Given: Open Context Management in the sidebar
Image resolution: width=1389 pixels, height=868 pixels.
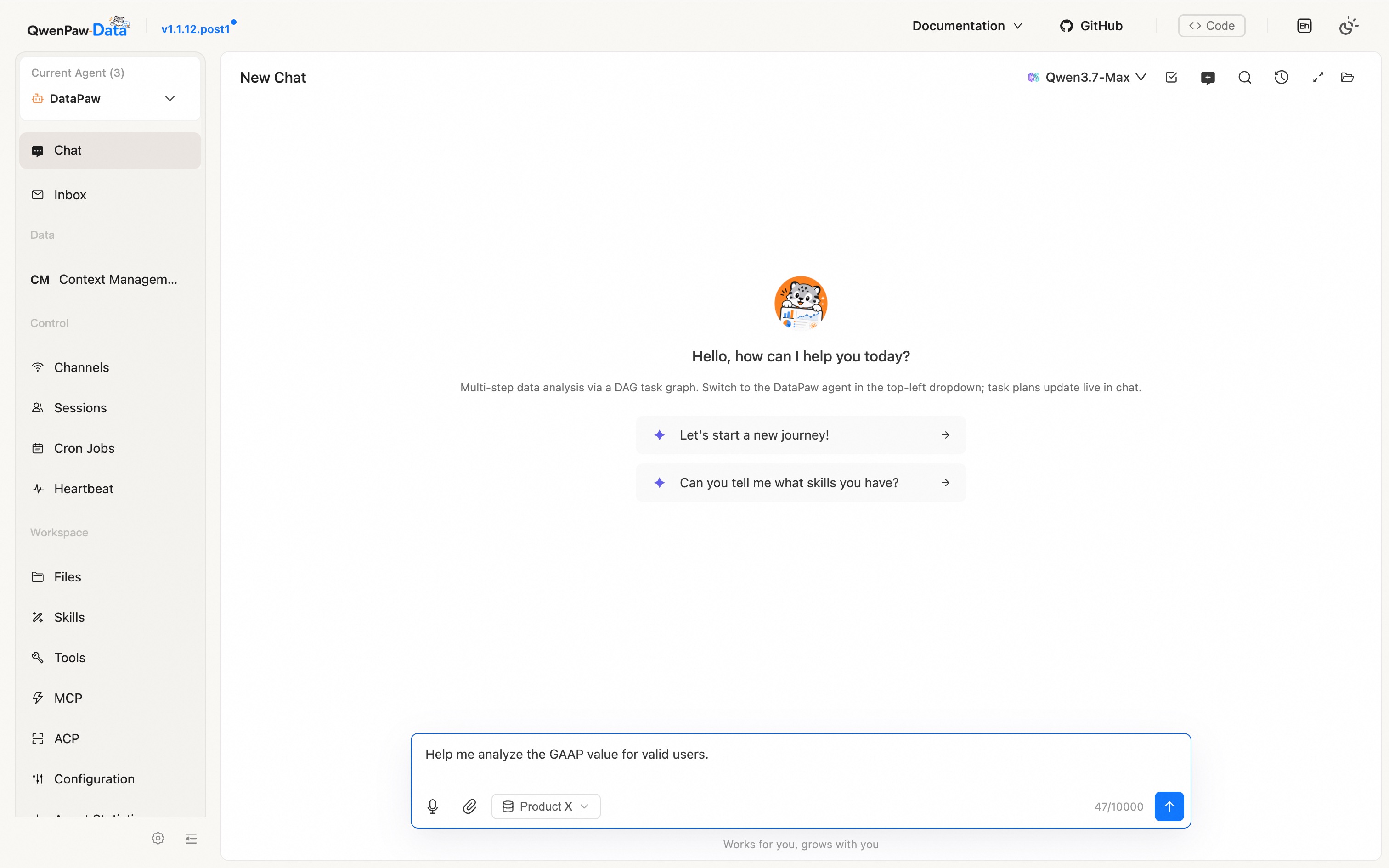Looking at the screenshot, I should point(110,279).
